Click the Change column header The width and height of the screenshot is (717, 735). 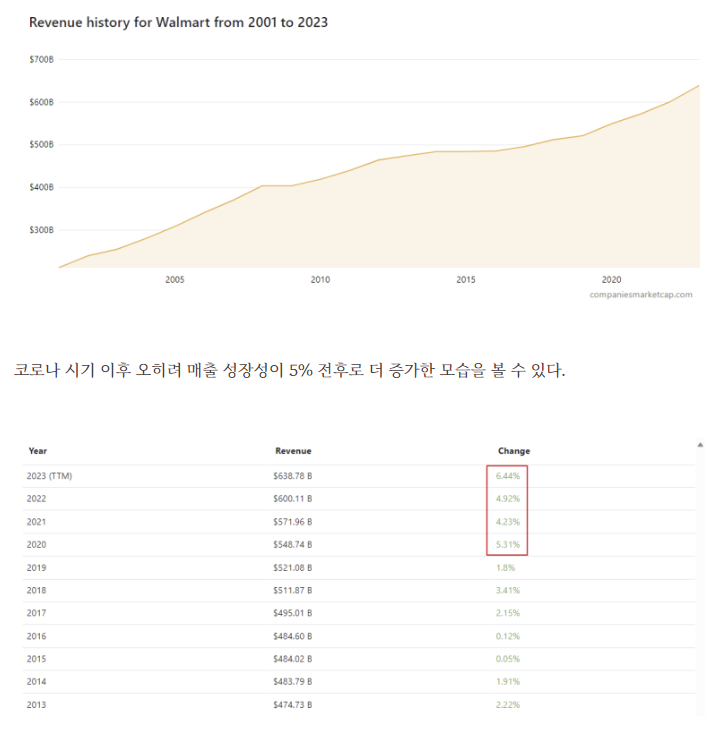514,451
